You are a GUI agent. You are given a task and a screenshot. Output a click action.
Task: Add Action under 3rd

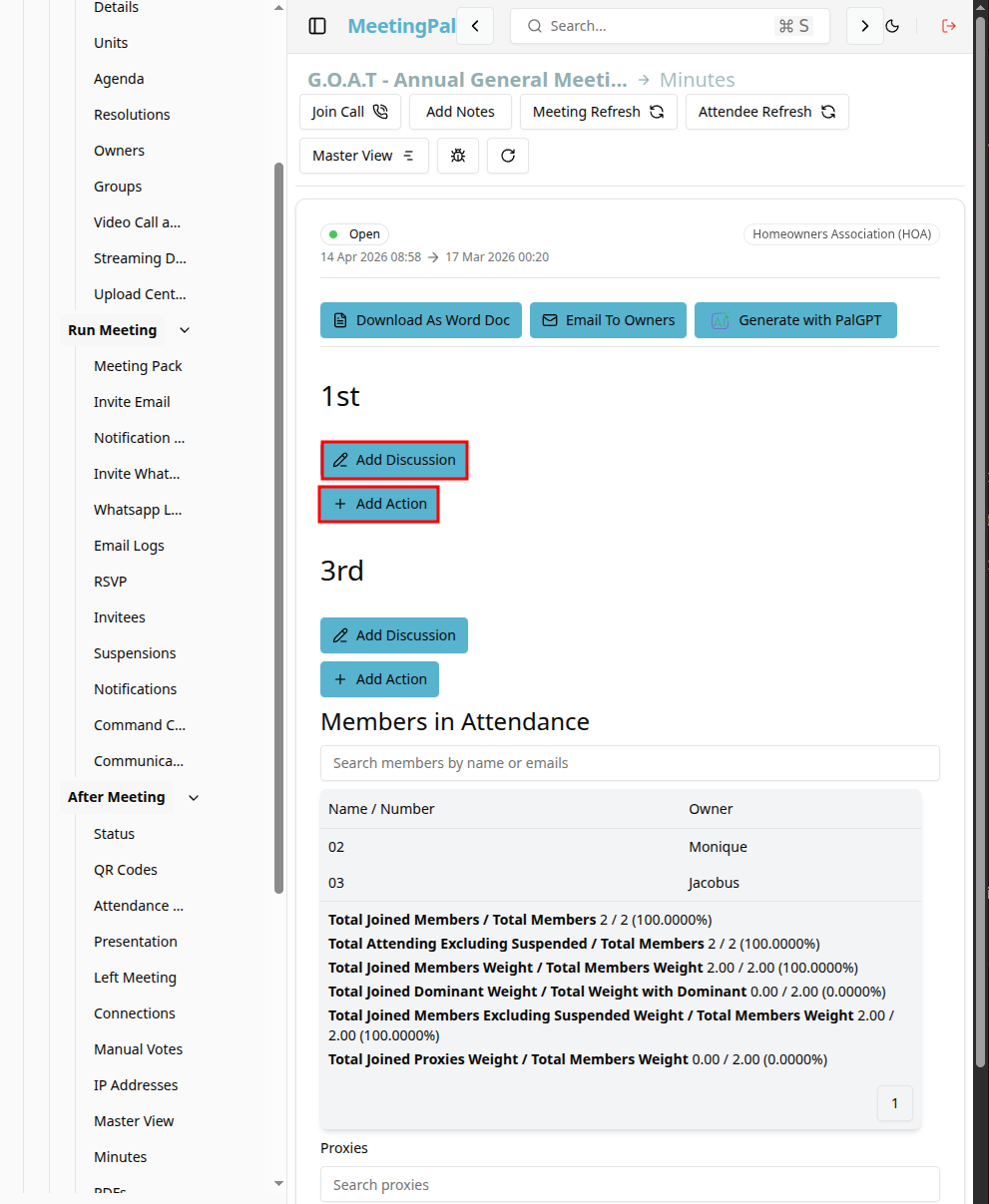tap(379, 679)
